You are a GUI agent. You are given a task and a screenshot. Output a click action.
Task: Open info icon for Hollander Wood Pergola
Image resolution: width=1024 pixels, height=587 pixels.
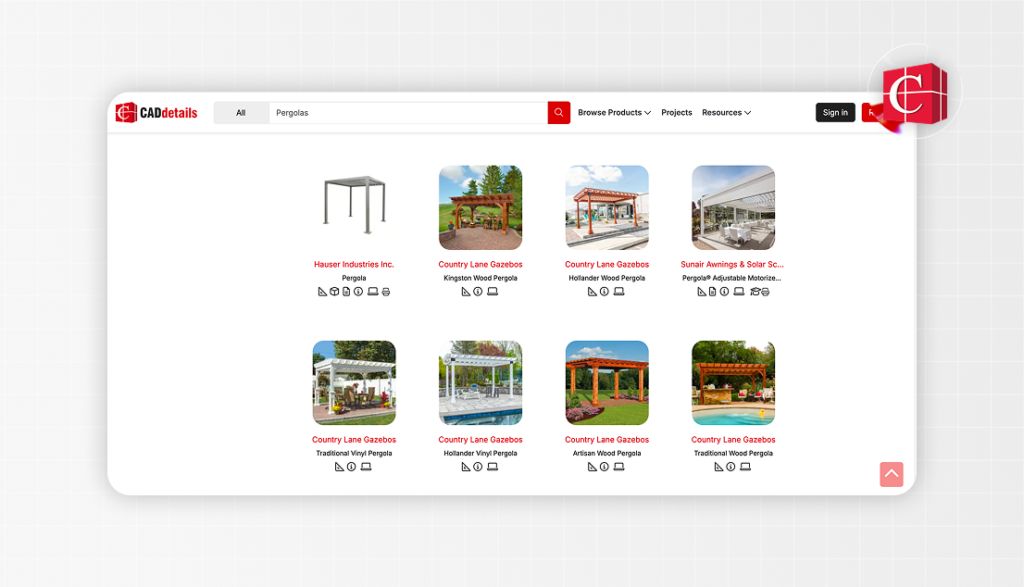point(604,292)
